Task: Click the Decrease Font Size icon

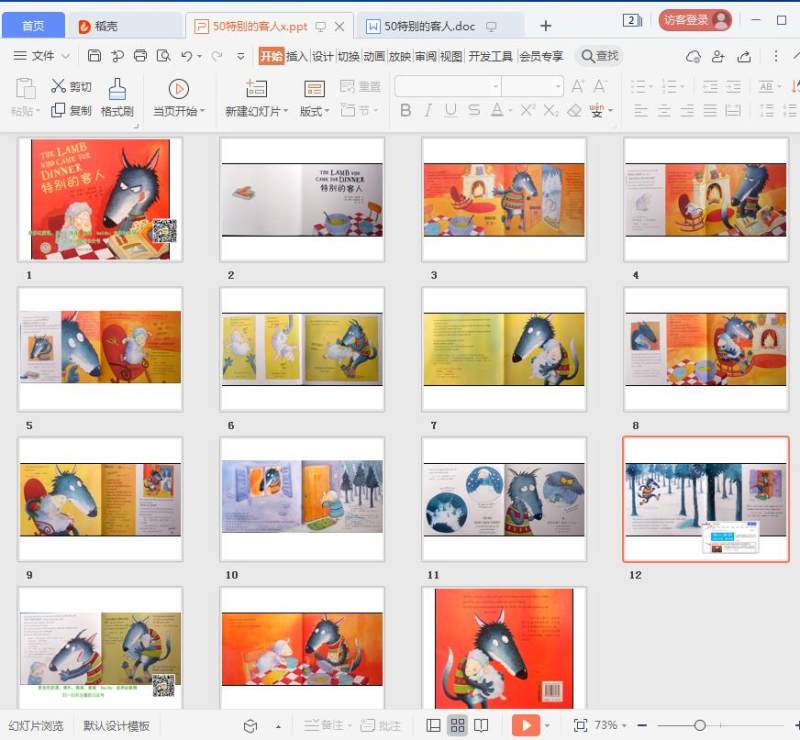Action: (600, 86)
